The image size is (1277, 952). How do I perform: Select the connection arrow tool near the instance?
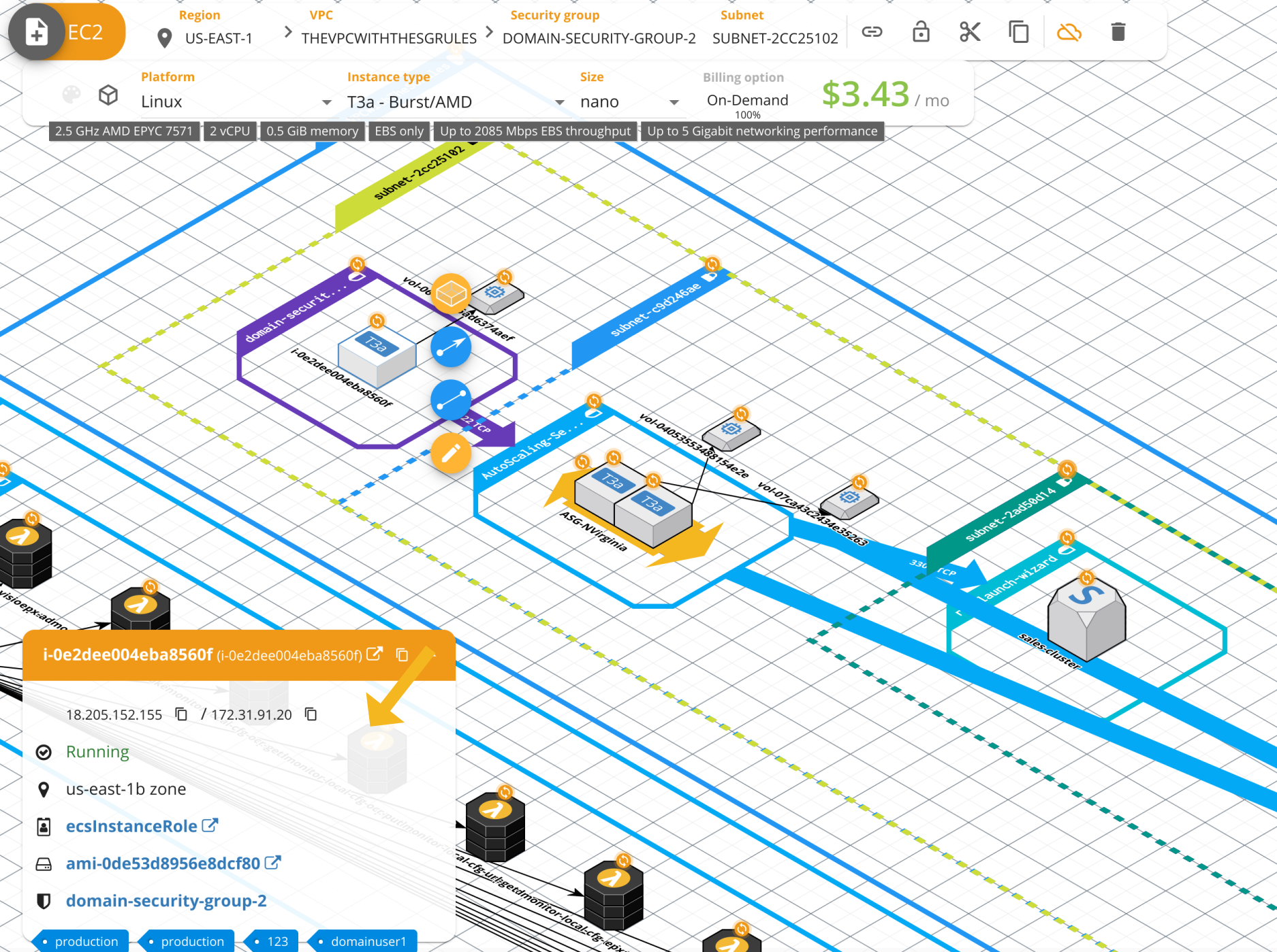coord(451,347)
